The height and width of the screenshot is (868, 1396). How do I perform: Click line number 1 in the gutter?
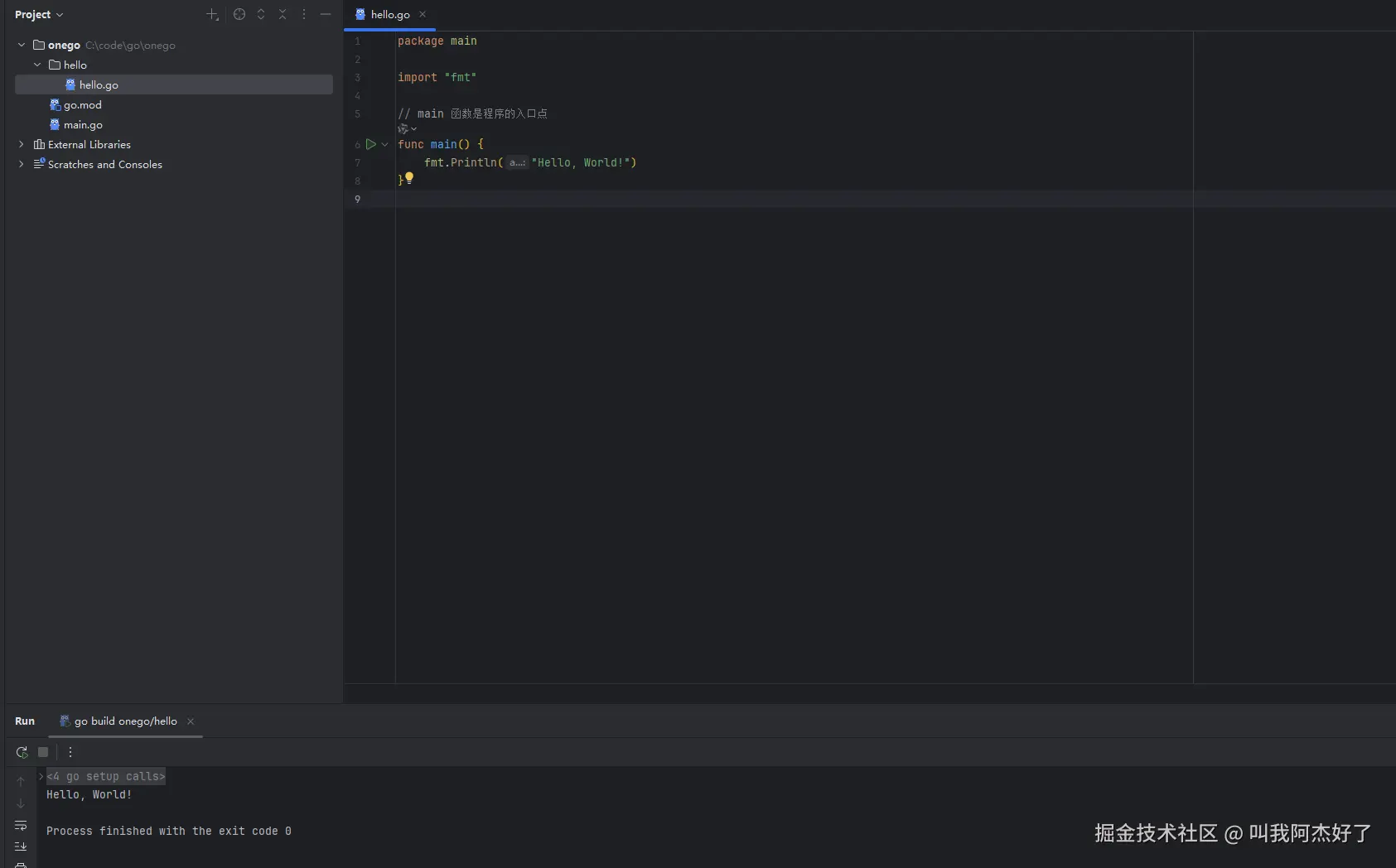pos(358,41)
